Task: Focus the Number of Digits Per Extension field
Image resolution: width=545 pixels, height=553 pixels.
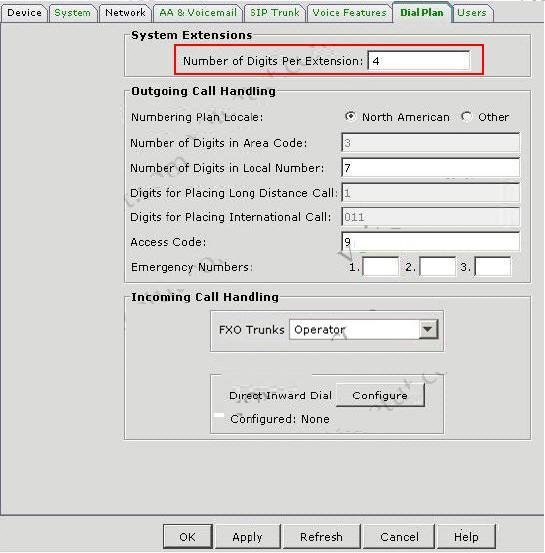Action: [419, 61]
